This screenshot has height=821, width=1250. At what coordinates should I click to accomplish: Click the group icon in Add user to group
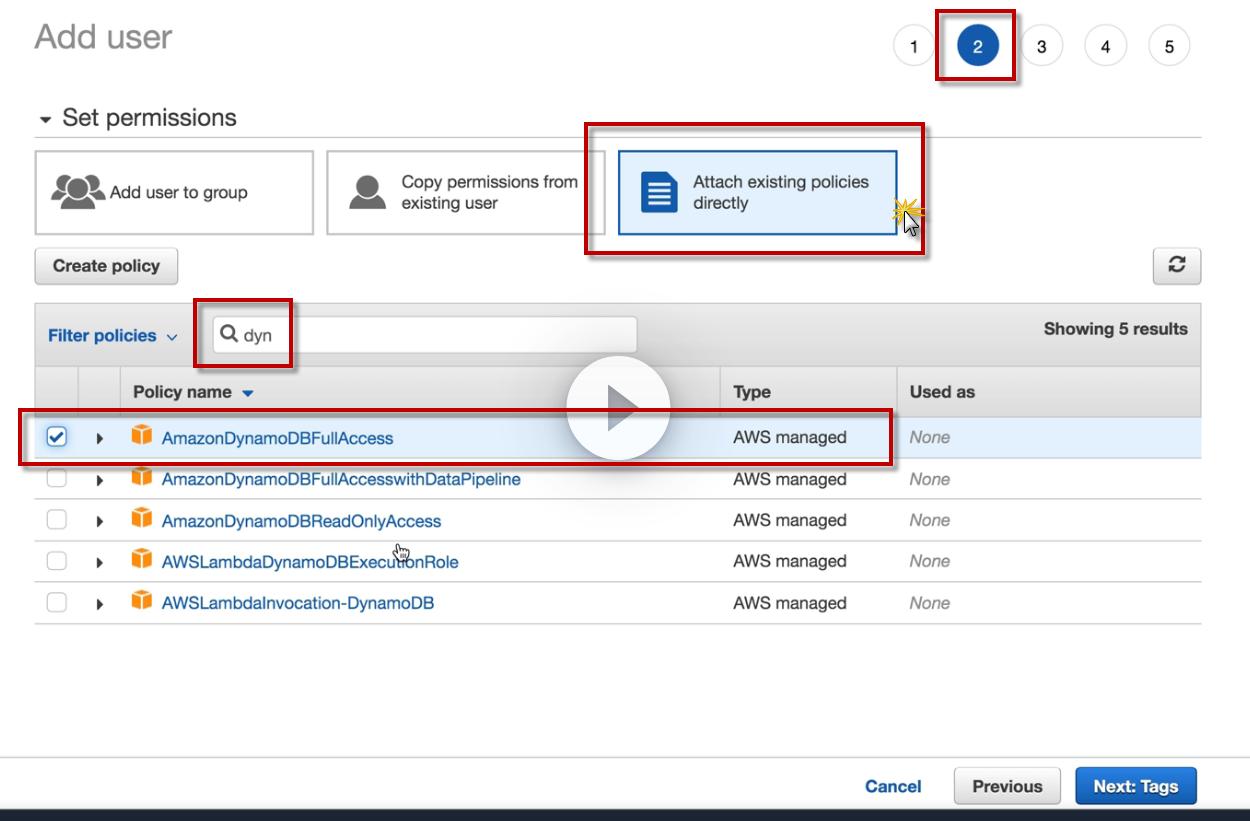click(x=76, y=192)
